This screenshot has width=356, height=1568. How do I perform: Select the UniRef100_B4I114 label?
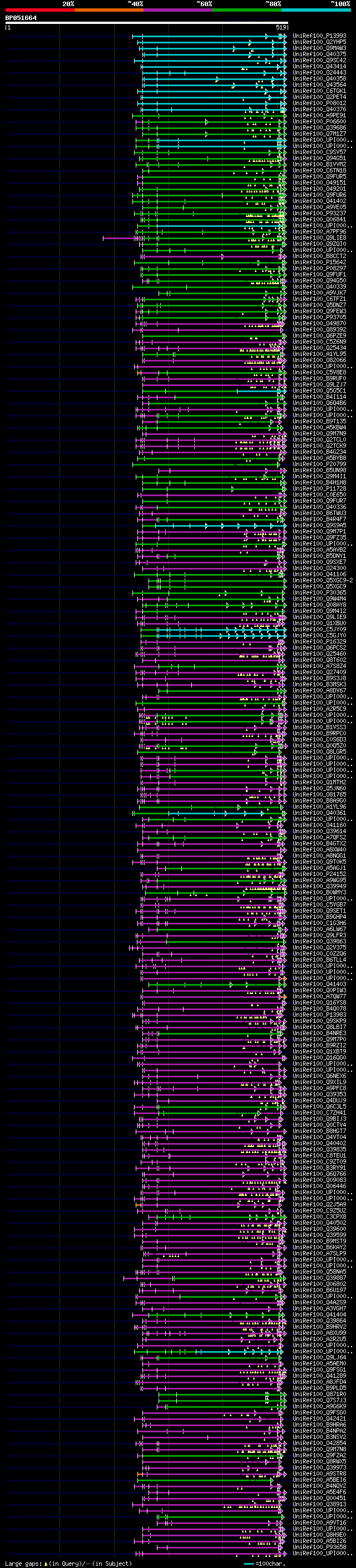[319, 397]
